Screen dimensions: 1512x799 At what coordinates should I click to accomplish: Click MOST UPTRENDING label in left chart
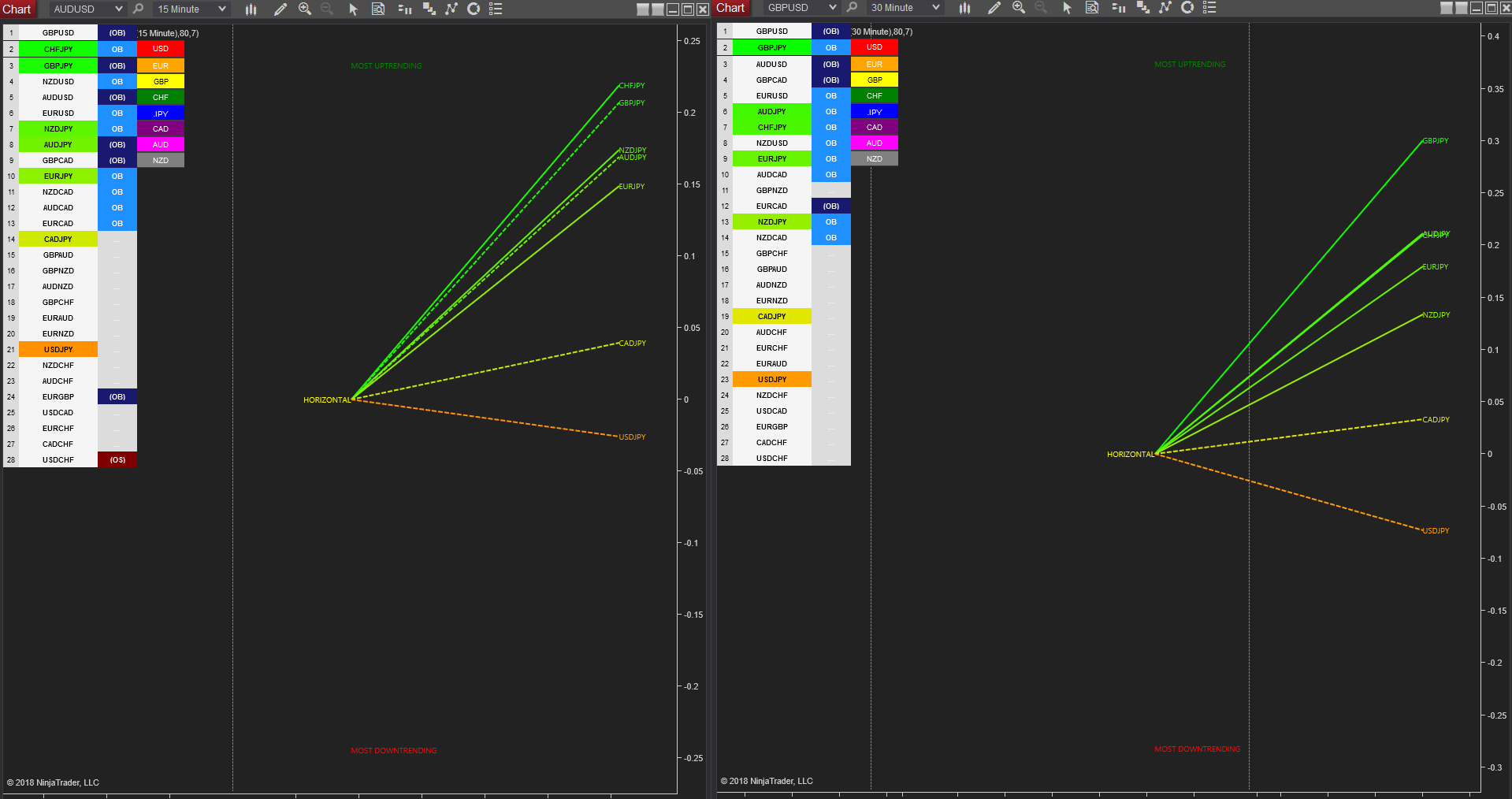point(386,65)
